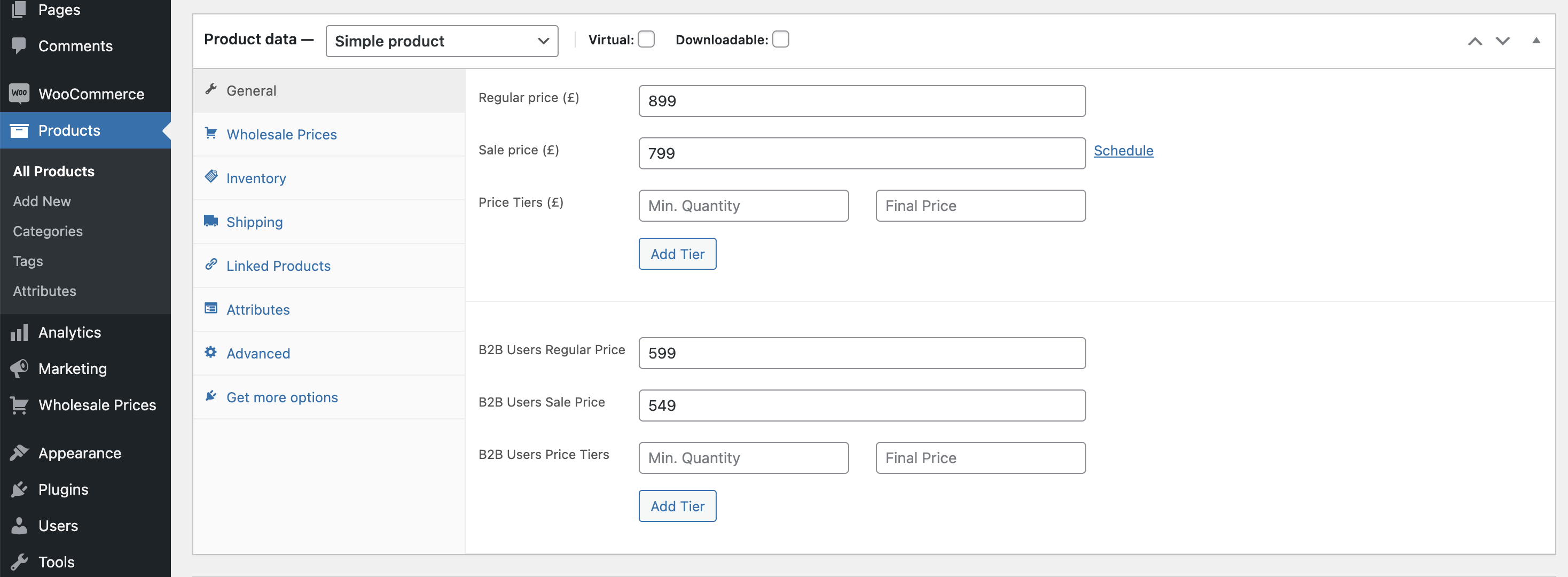Click the Comments speech bubble icon
Viewport: 1568px width, 577px height.
pos(19,45)
